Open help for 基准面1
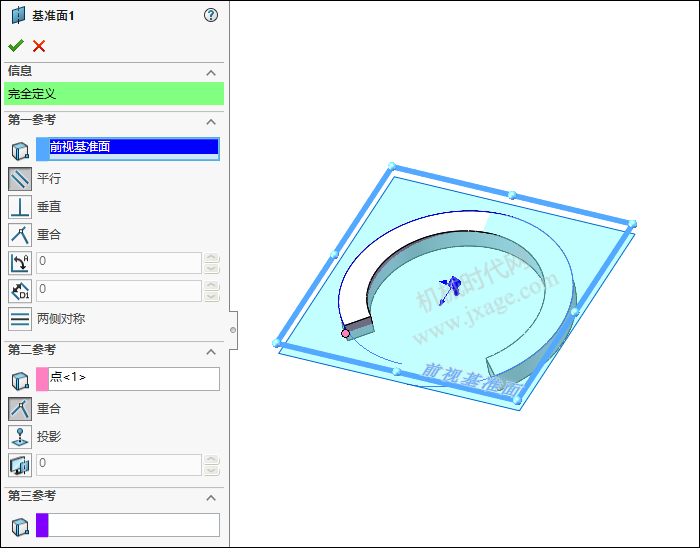This screenshot has width=700, height=548. coord(211,16)
